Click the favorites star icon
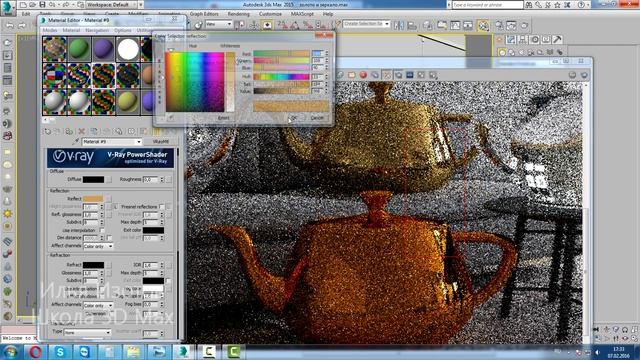 pos(558,5)
